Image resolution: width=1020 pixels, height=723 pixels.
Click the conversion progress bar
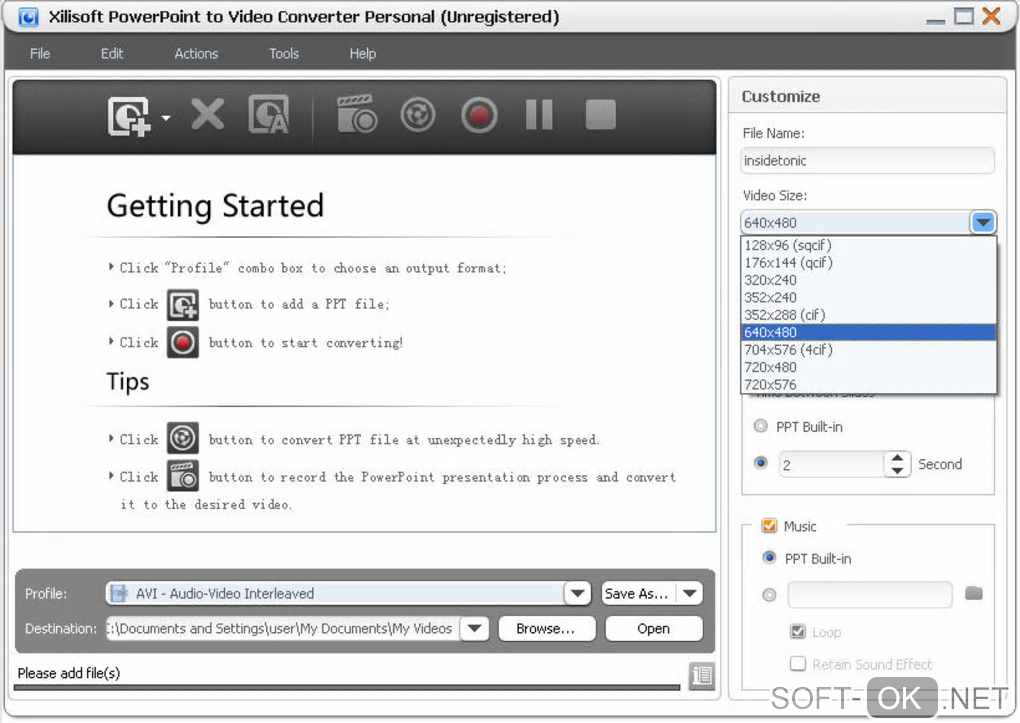click(347, 687)
